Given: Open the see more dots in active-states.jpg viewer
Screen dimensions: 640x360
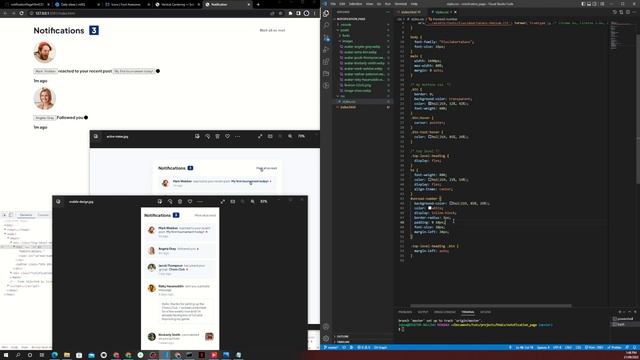Looking at the screenshot, I should [x=238, y=136].
